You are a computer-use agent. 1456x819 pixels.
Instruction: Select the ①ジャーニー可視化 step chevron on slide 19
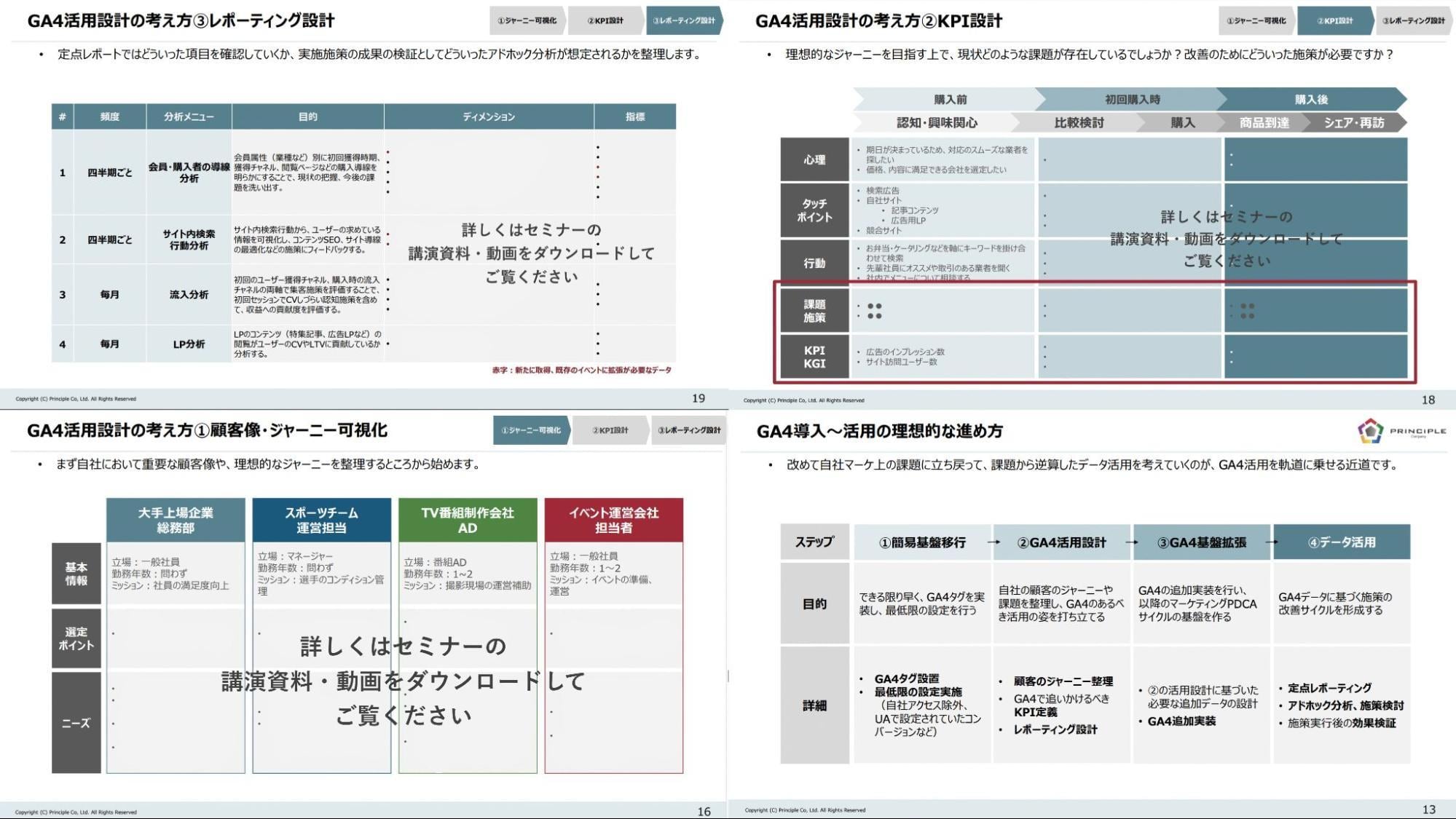point(527,20)
